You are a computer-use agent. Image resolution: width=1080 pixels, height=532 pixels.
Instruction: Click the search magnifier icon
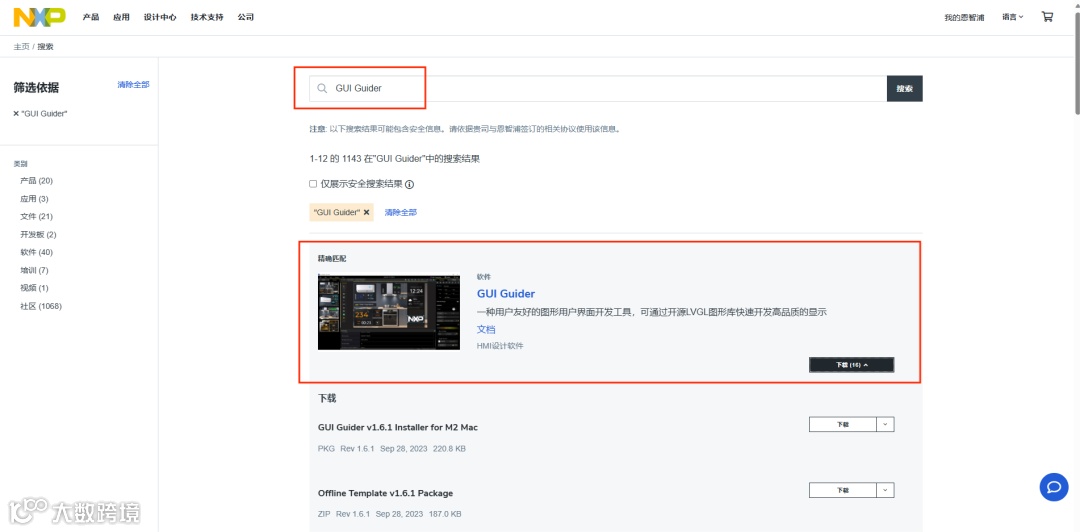click(322, 88)
